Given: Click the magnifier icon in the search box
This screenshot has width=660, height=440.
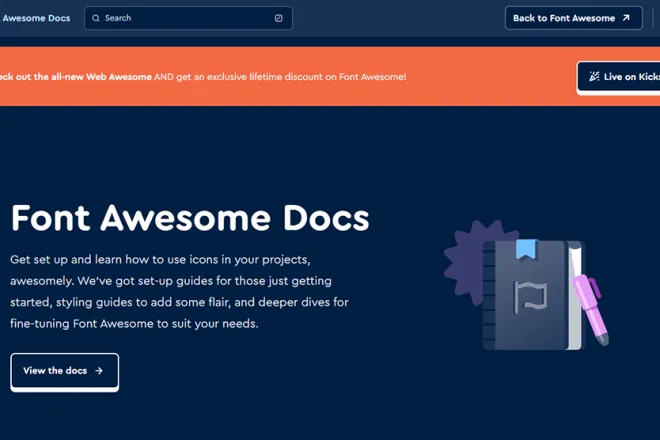Looking at the screenshot, I should coord(96,18).
